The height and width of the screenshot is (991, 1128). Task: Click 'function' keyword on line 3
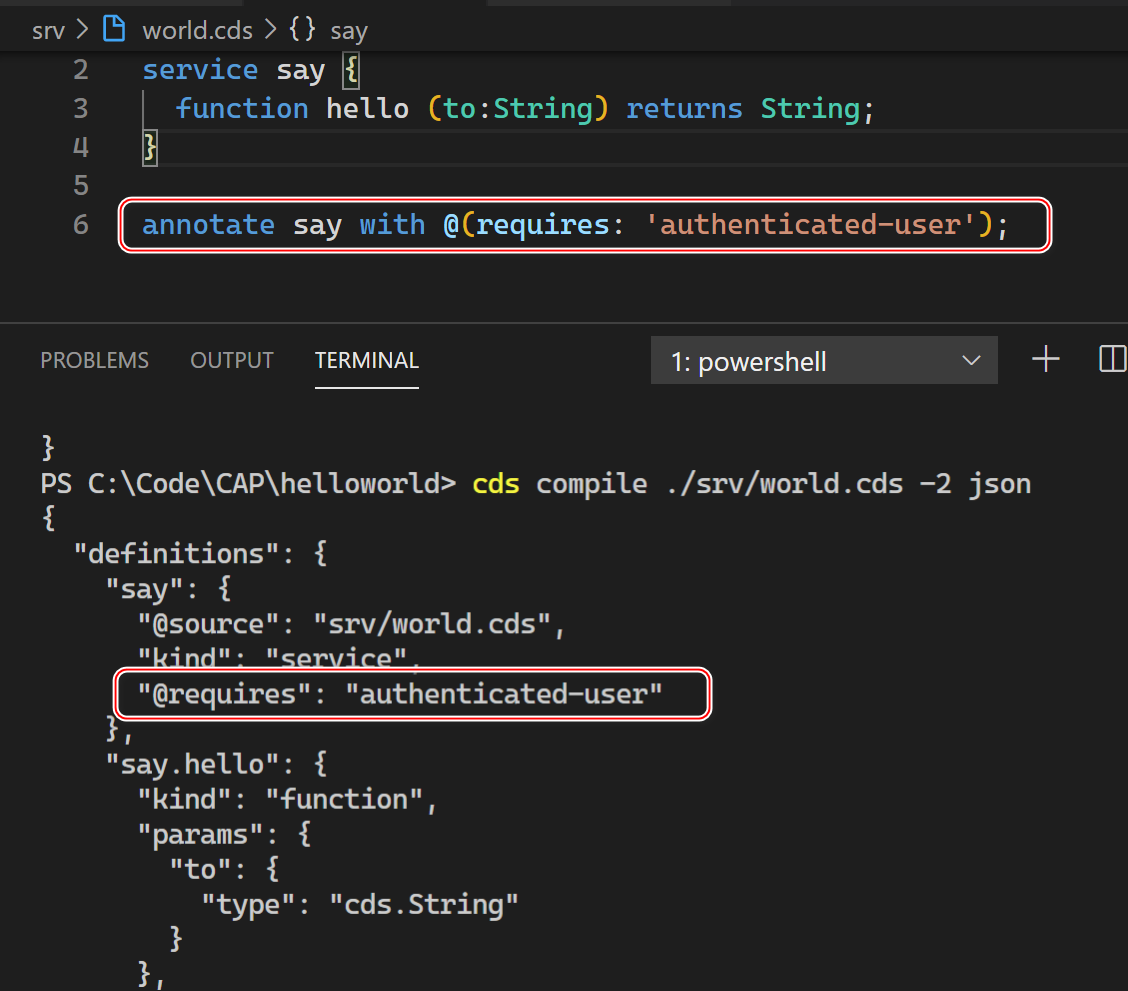tap(242, 109)
